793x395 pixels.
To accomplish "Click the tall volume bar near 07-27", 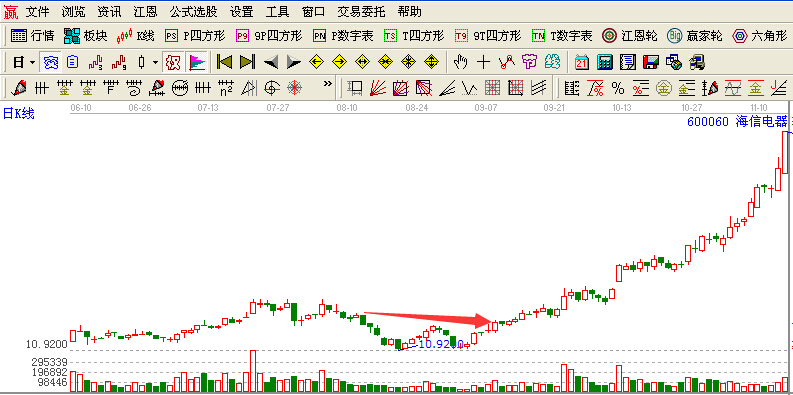I will (253, 371).
